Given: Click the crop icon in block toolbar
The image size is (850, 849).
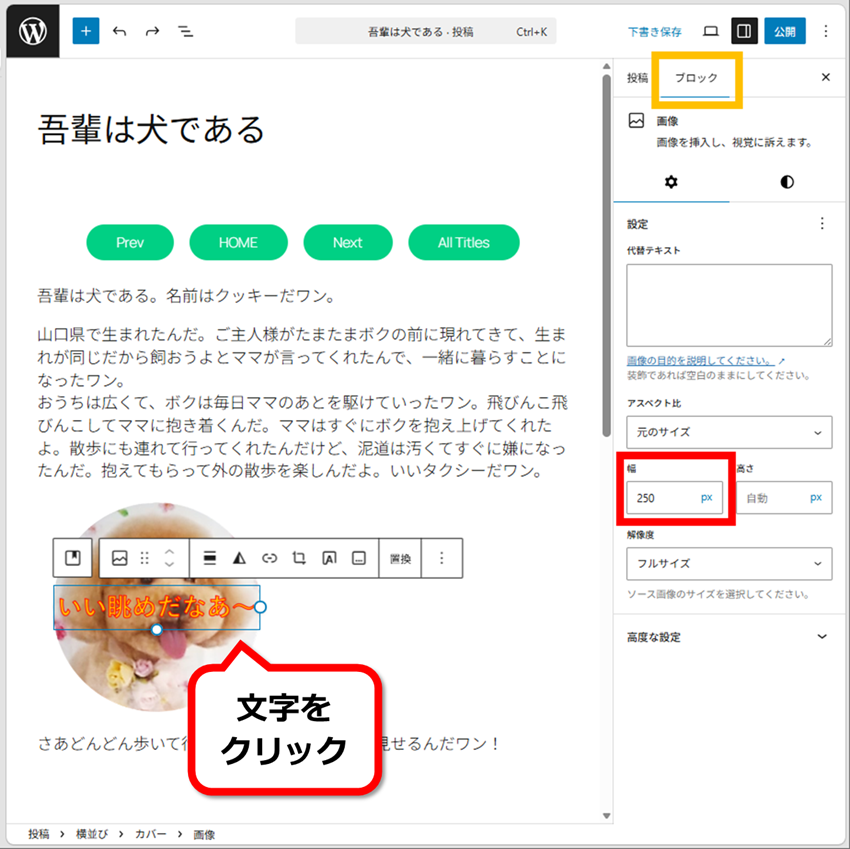Looking at the screenshot, I should (299, 558).
